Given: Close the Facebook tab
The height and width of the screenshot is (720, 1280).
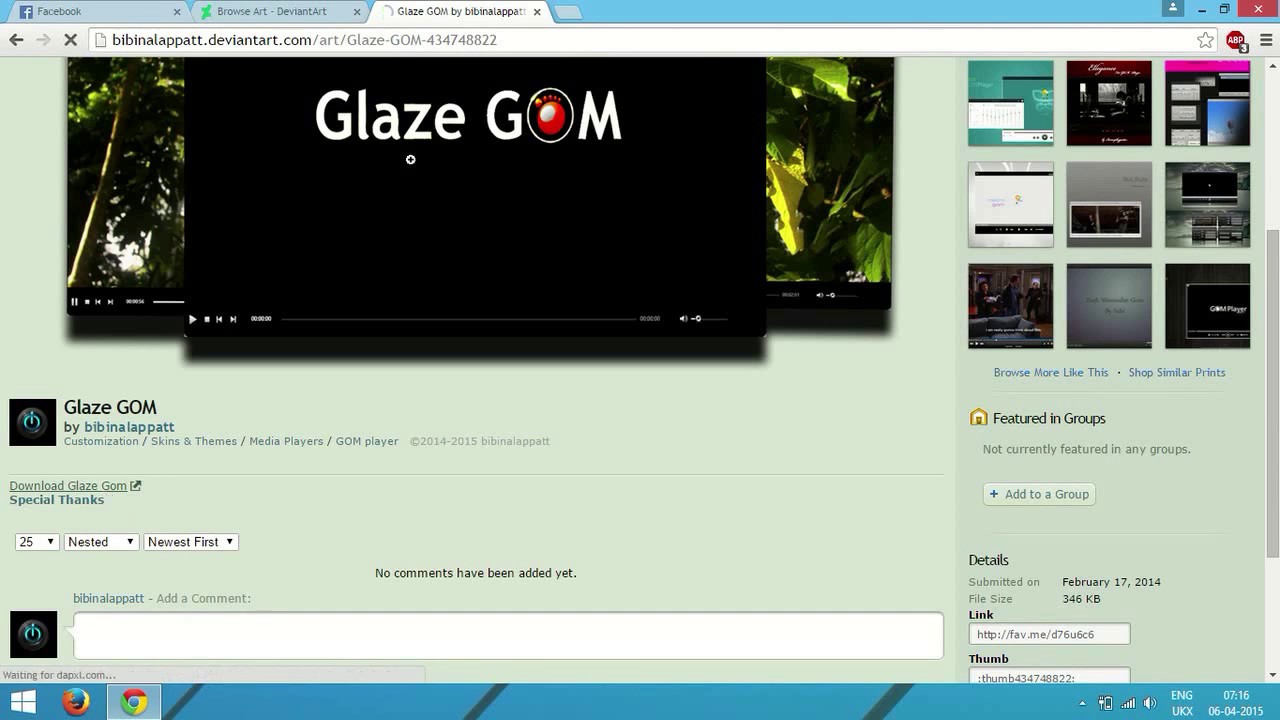Looking at the screenshot, I should pyautogui.click(x=177, y=12).
